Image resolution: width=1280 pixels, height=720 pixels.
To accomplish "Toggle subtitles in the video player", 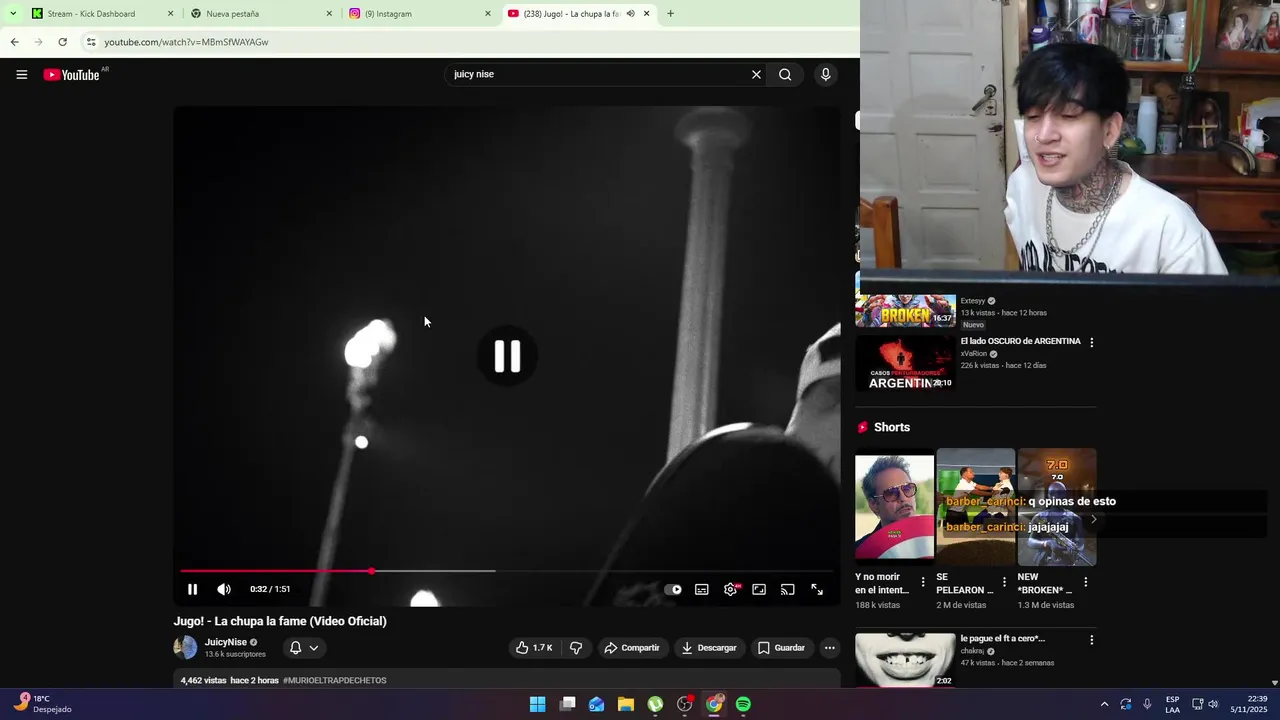I will (702, 589).
